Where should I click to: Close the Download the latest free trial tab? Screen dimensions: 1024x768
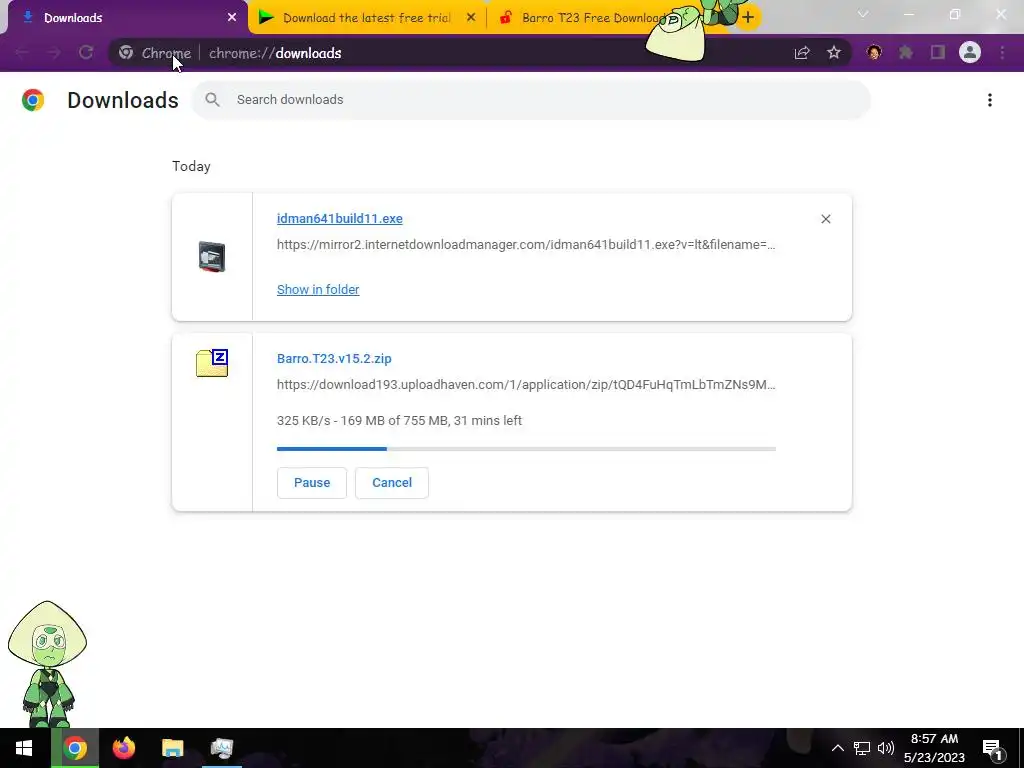tap(471, 18)
